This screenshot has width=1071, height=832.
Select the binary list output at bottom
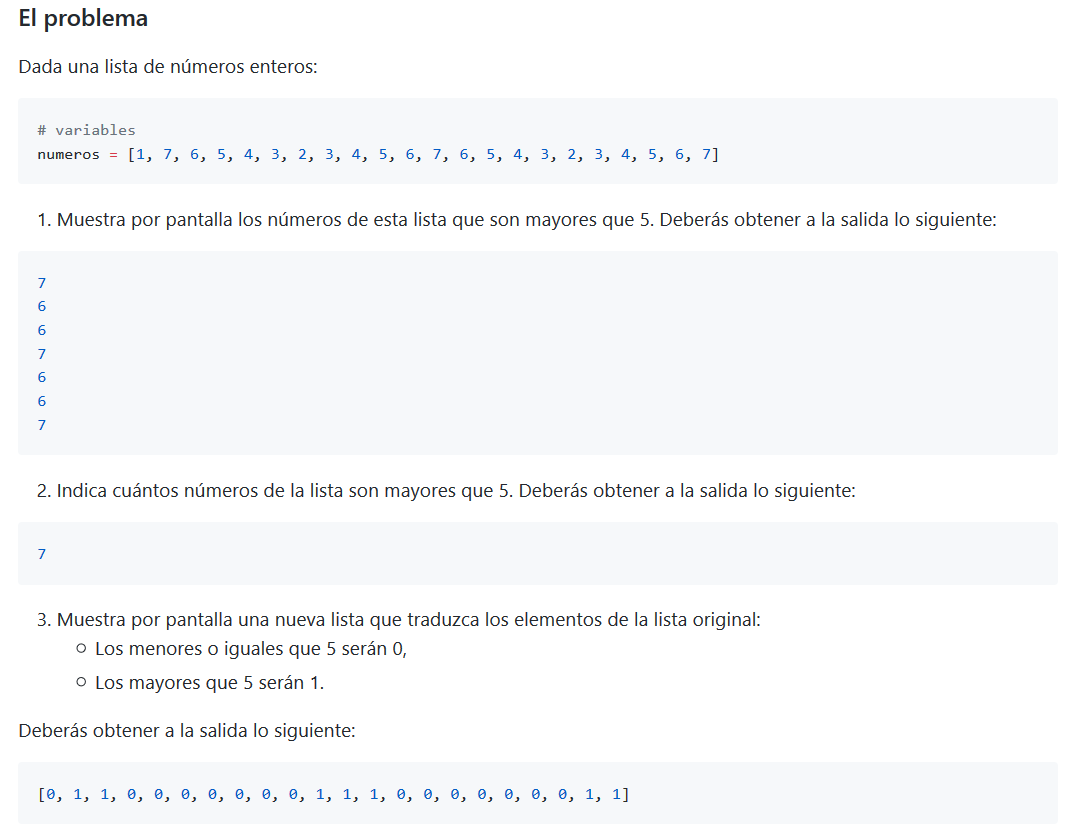click(330, 794)
